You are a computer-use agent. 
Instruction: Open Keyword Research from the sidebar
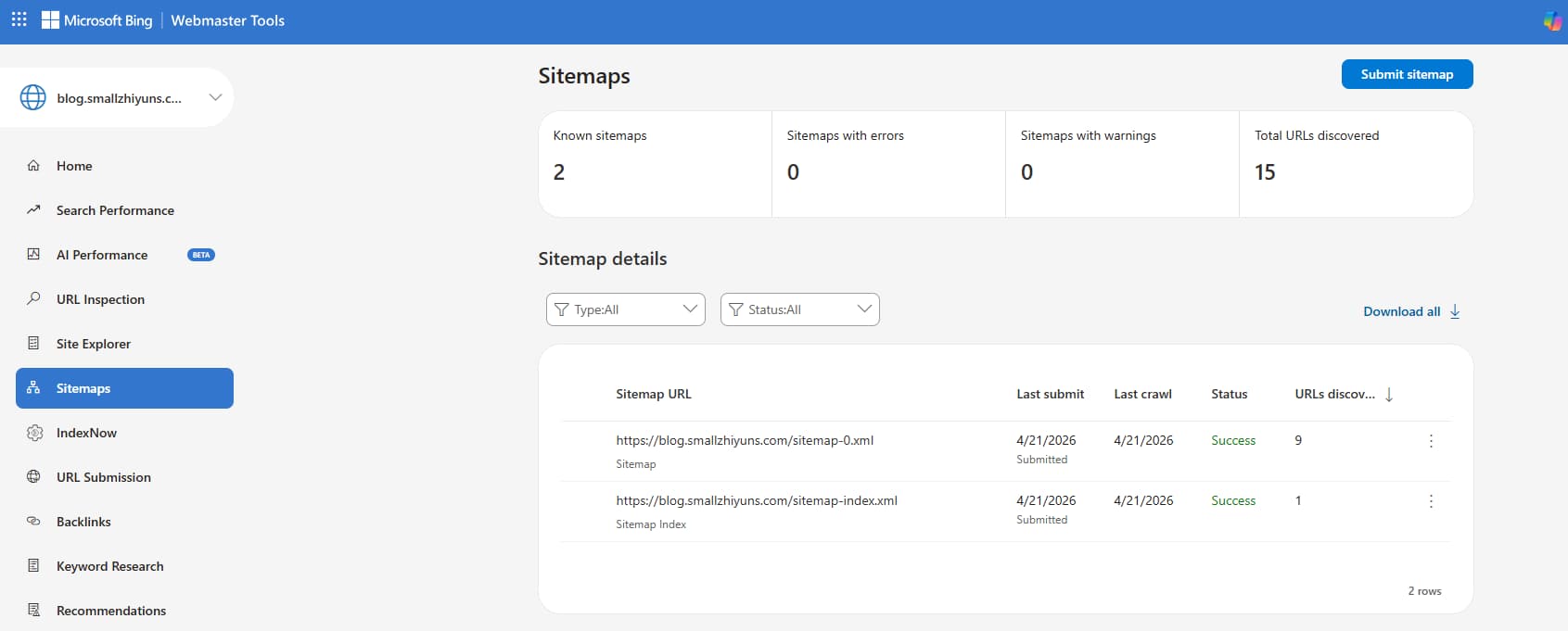click(109, 566)
